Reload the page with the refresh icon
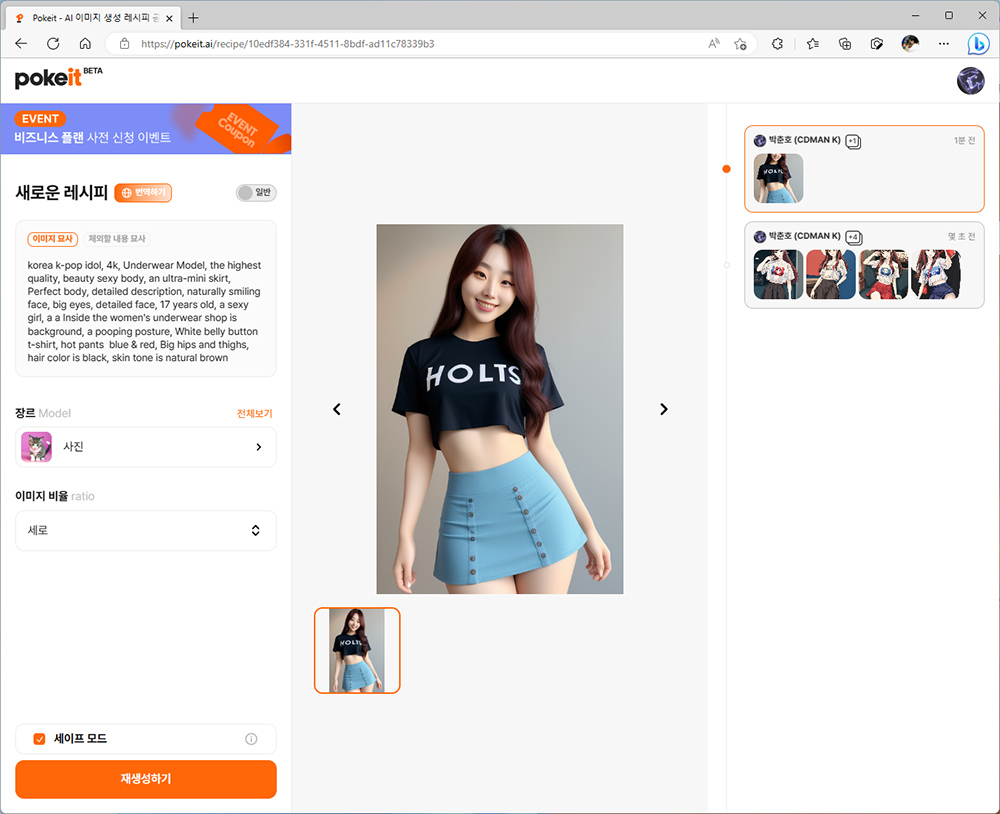This screenshot has height=814, width=1000. tap(53, 43)
